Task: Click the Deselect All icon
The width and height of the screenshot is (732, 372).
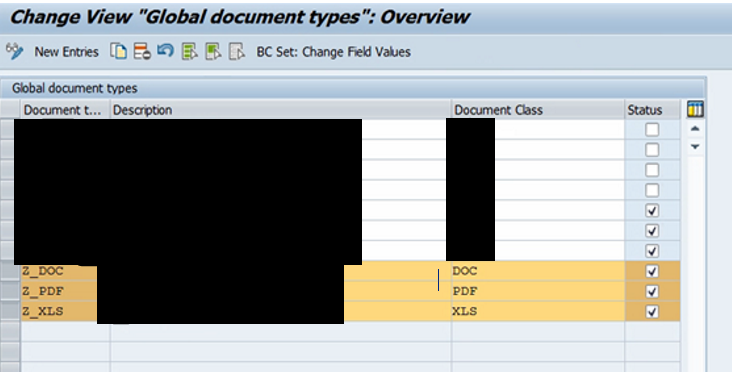Action: click(x=237, y=51)
